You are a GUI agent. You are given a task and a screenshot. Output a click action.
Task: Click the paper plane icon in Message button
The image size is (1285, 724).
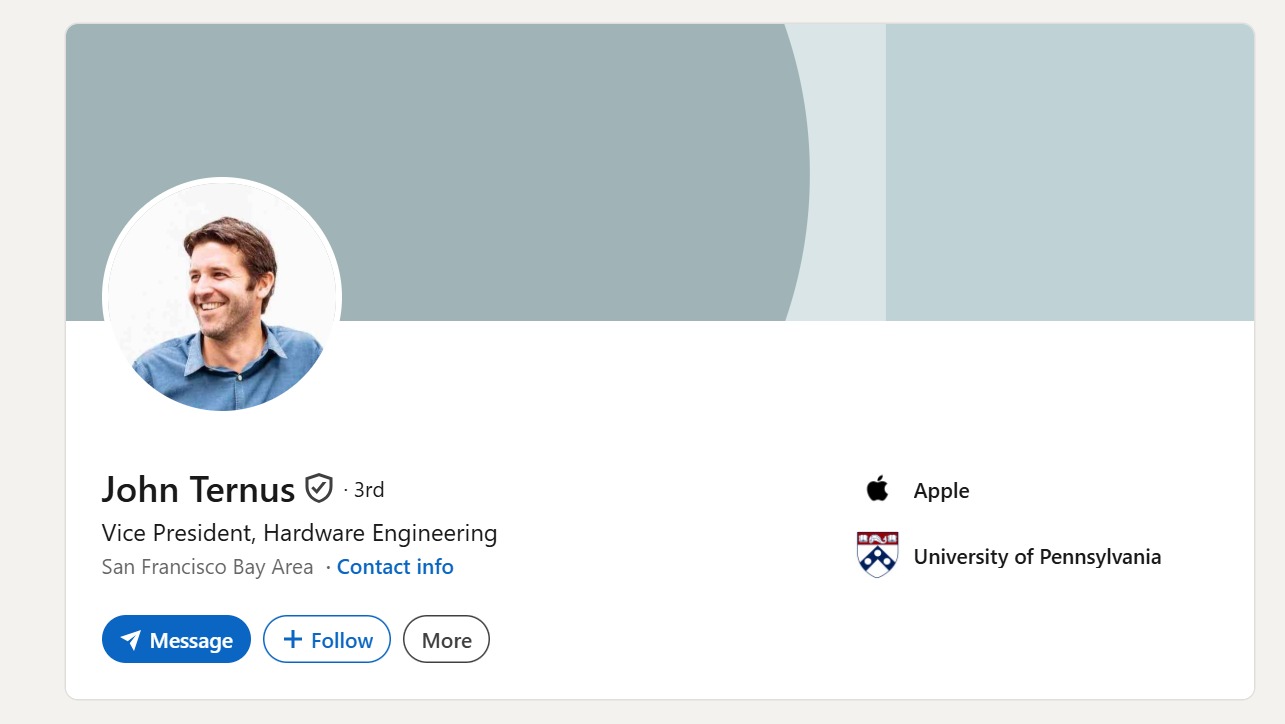[x=133, y=639]
